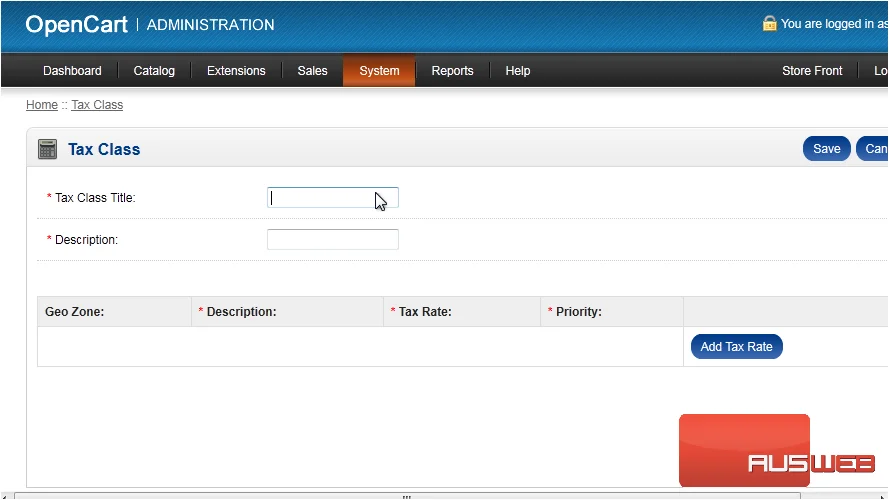Follow the Home breadcrumb link
This screenshot has height=500, width=889.
(x=42, y=105)
